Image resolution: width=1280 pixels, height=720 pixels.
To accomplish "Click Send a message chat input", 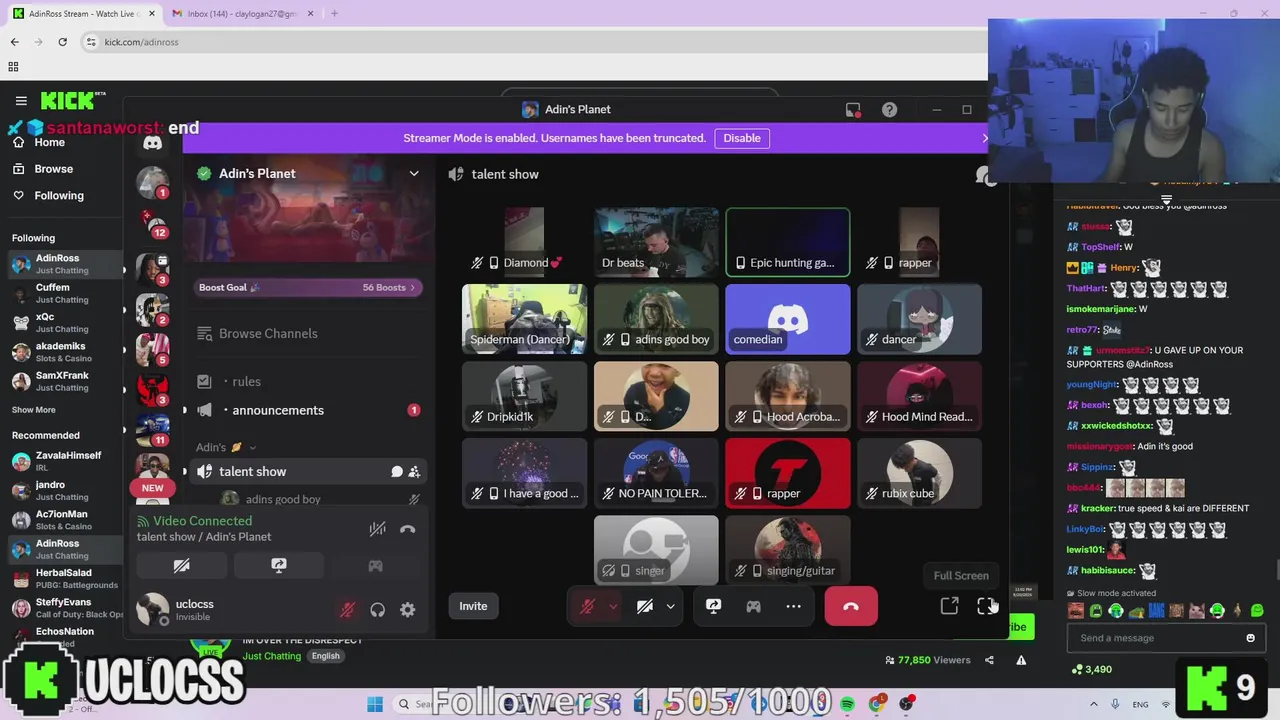I will coord(1155,638).
